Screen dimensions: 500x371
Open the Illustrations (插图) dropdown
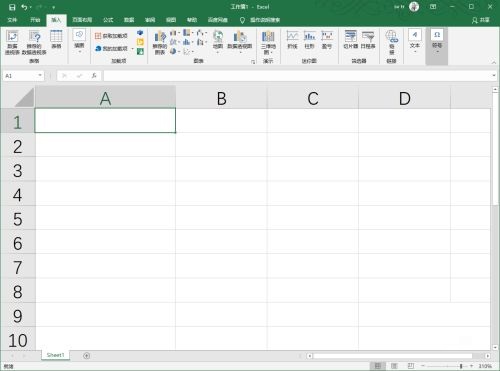79,41
